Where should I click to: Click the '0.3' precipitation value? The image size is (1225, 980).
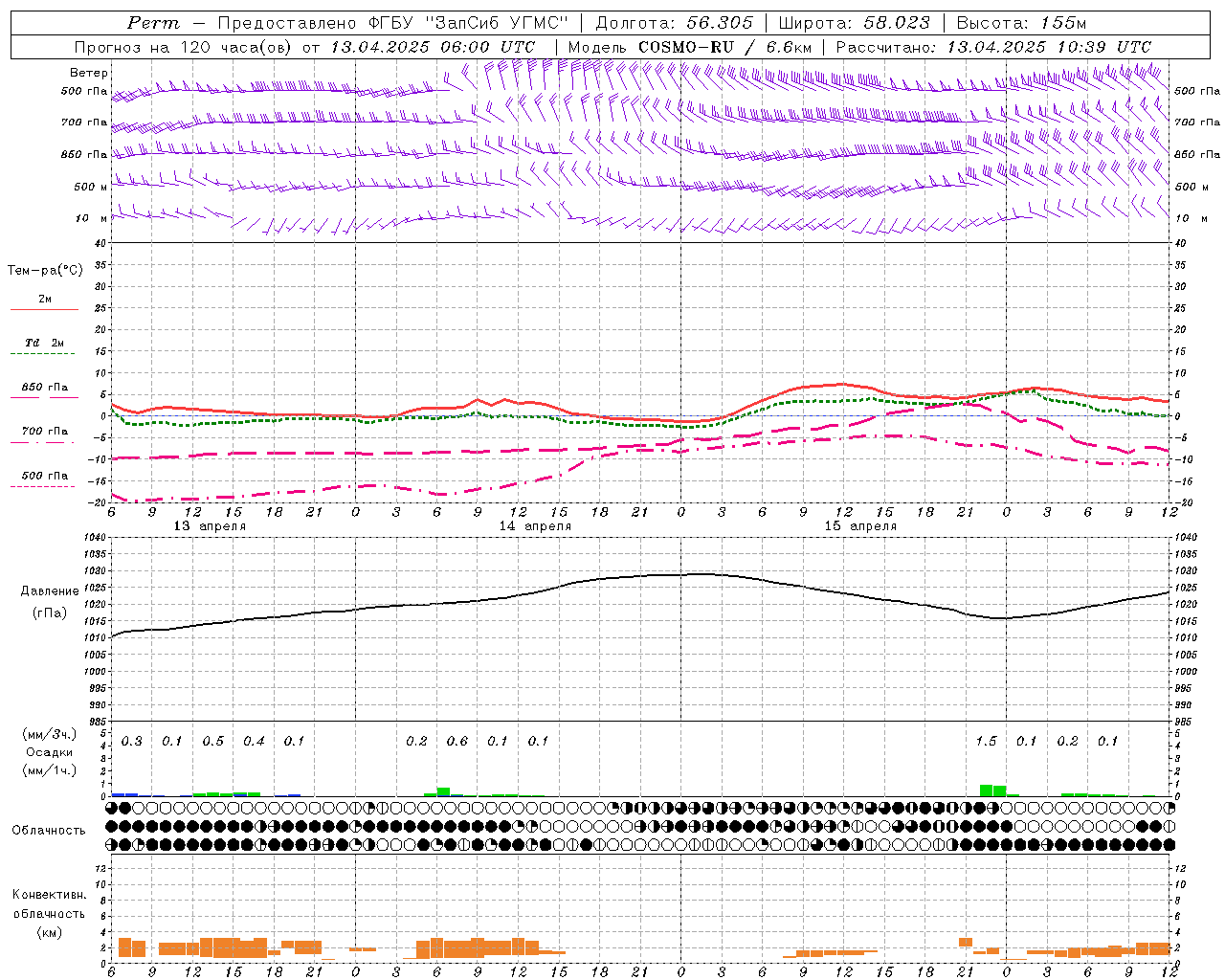[x=132, y=742]
